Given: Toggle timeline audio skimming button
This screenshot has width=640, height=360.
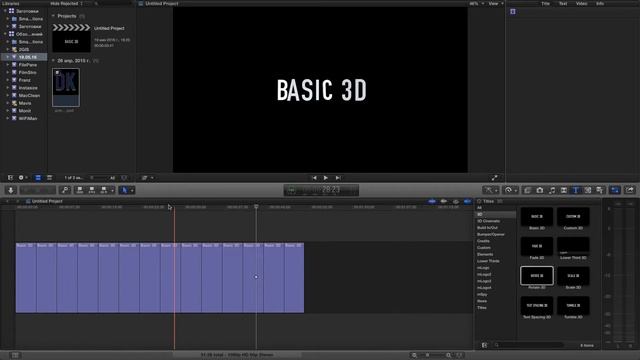Looking at the screenshot, I should [444, 202].
